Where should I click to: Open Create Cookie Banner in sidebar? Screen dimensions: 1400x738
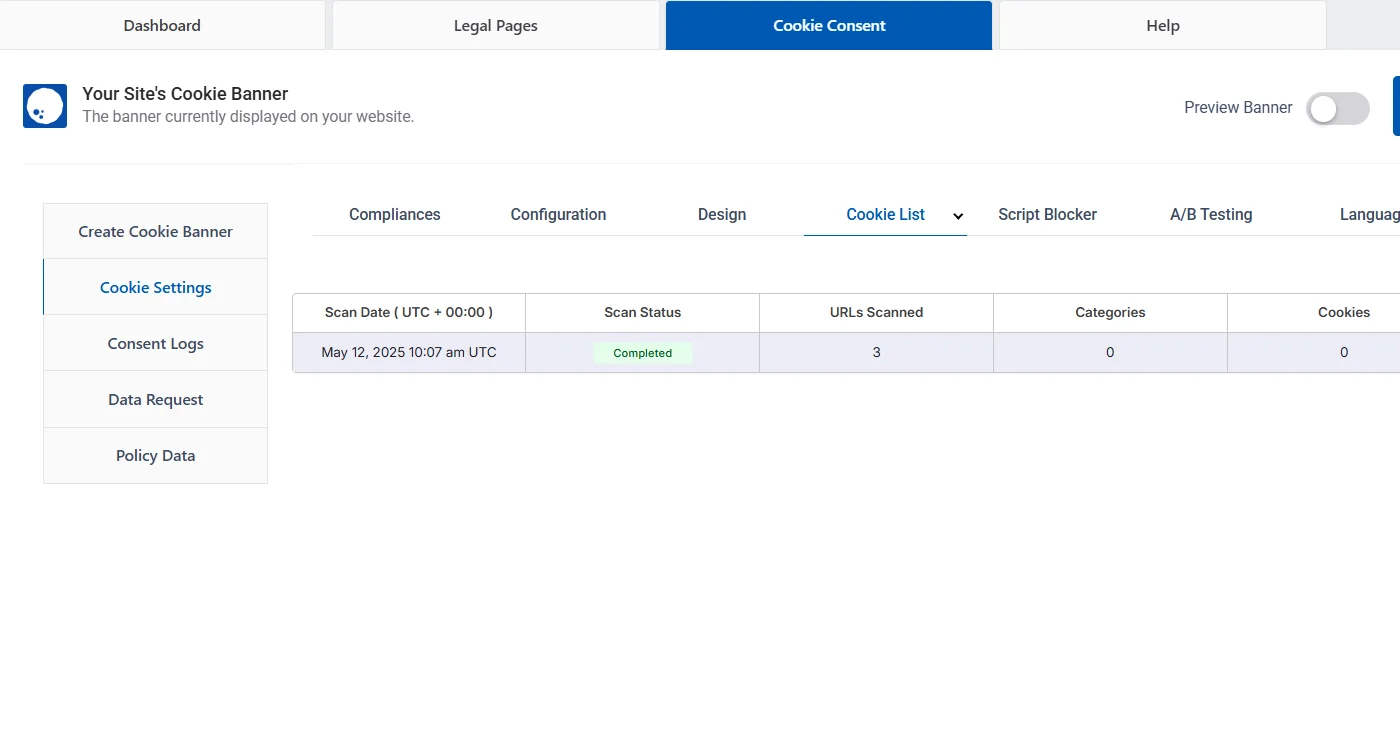tap(155, 231)
